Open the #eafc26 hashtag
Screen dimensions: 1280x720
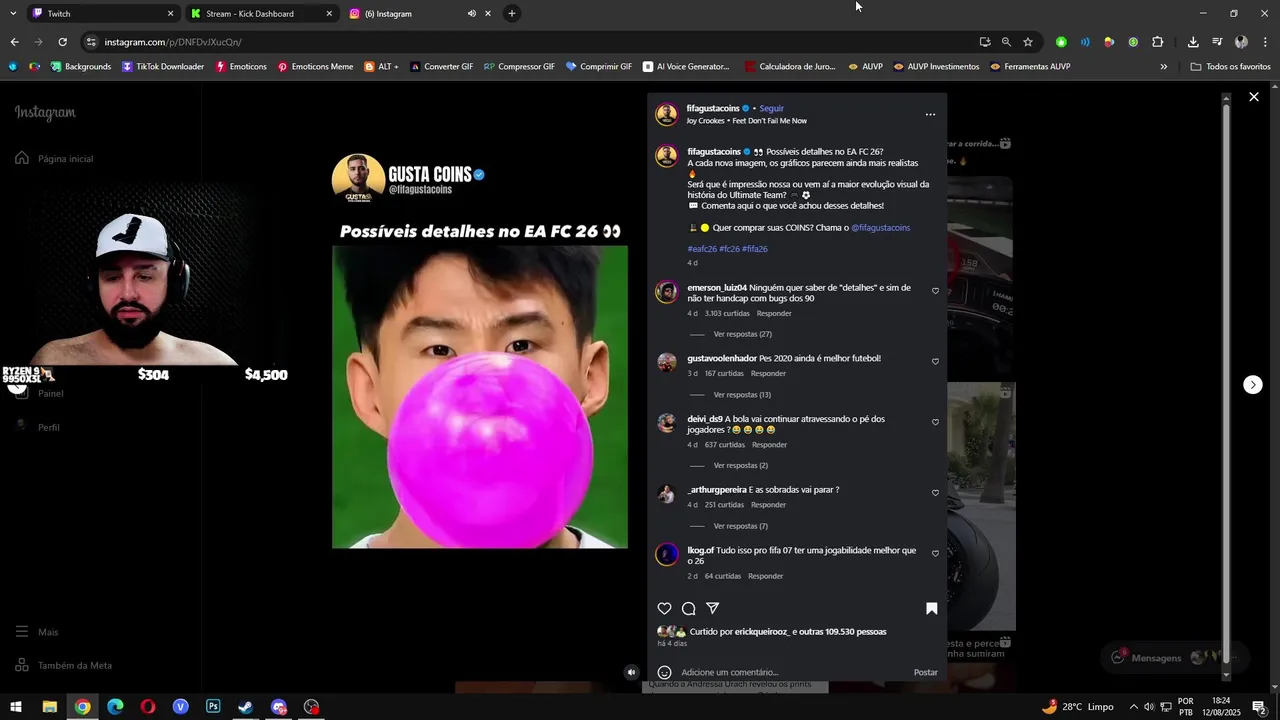tap(702, 249)
